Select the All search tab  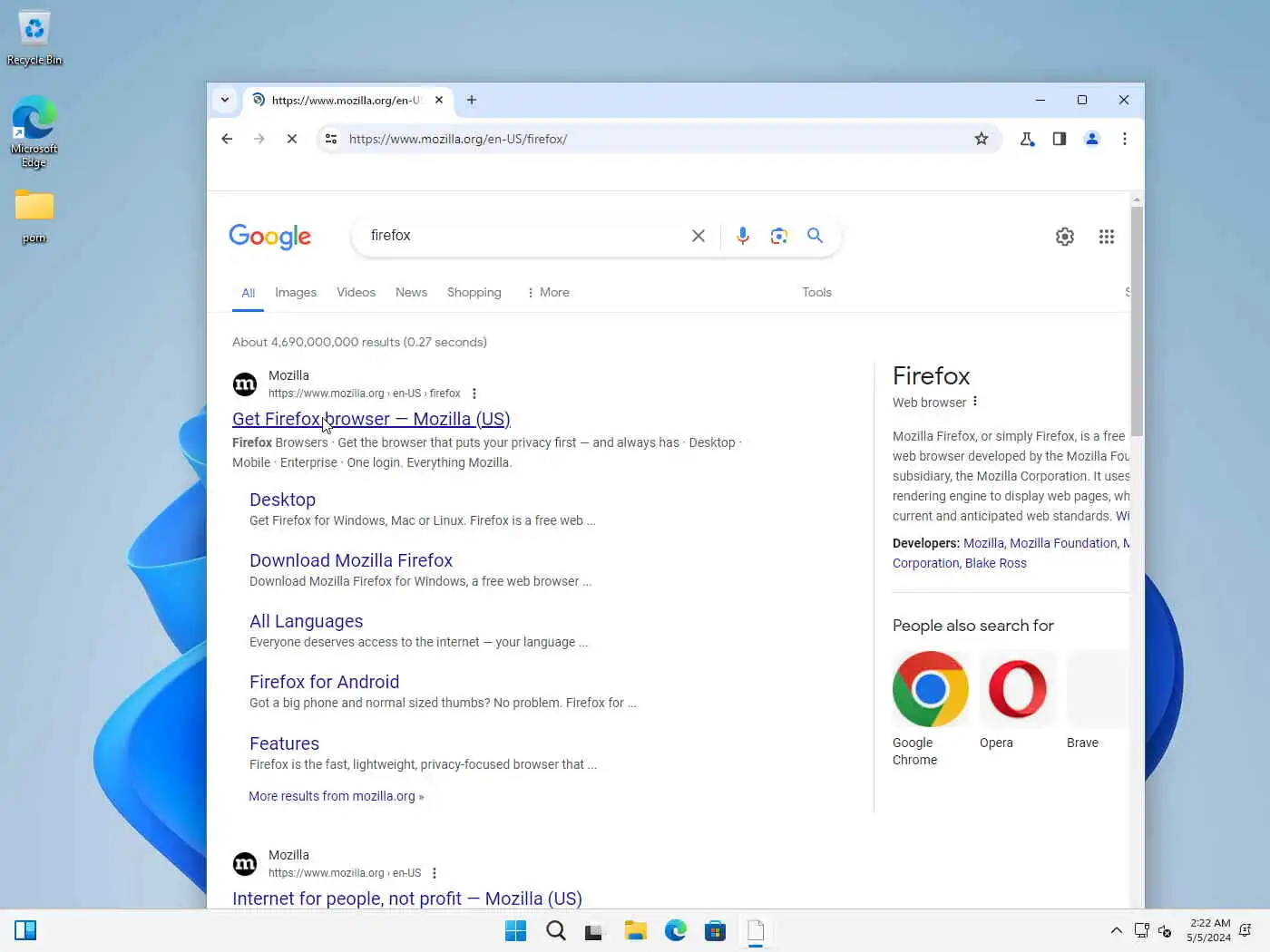(x=249, y=293)
